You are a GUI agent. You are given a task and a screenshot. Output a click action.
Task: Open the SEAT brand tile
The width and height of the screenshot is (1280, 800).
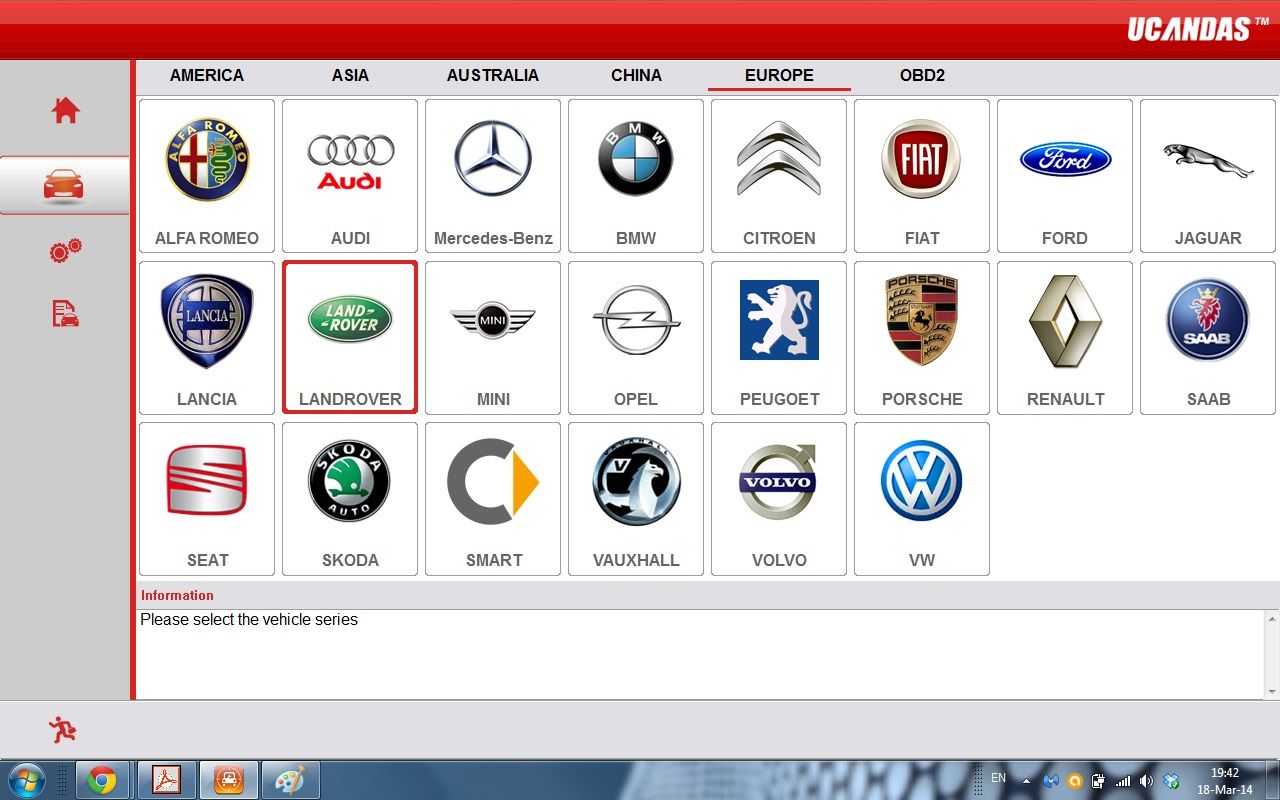pyautogui.click(x=207, y=499)
